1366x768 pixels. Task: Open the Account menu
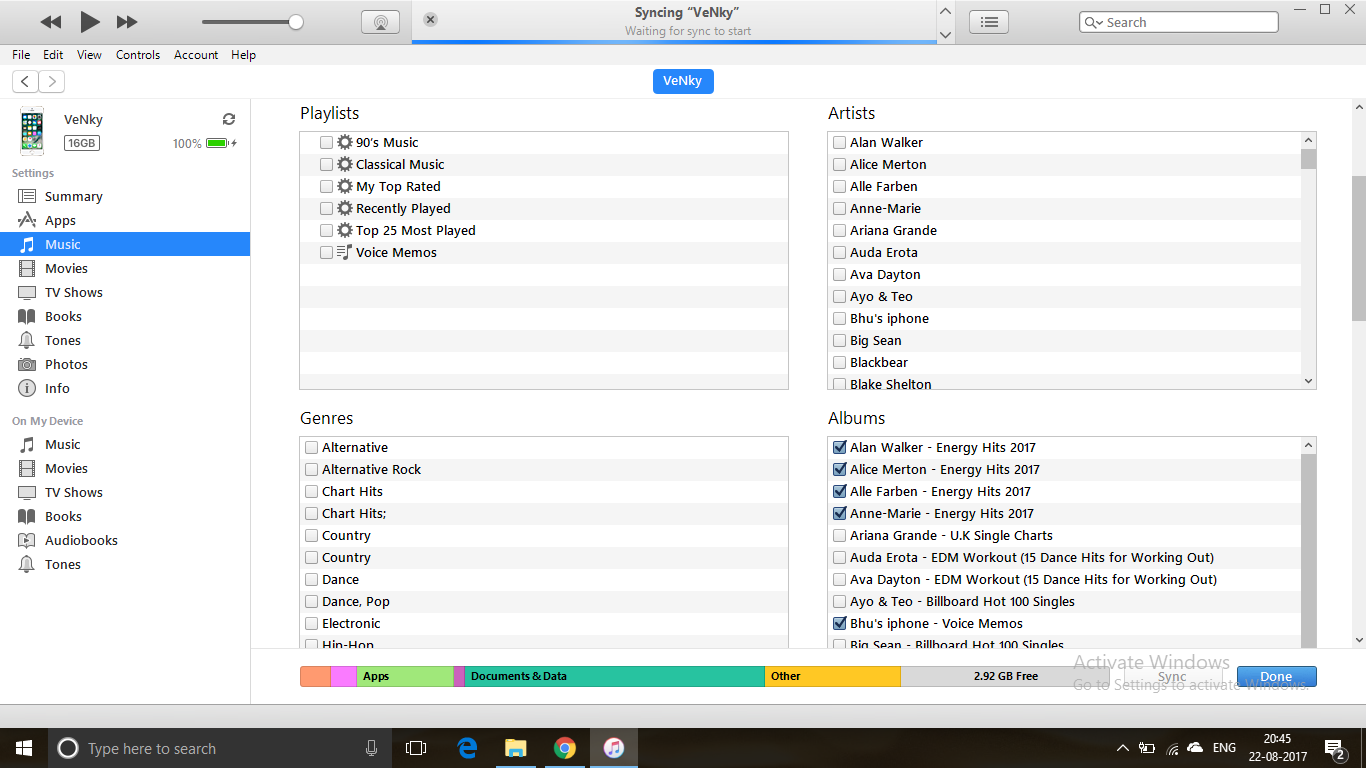tap(196, 55)
